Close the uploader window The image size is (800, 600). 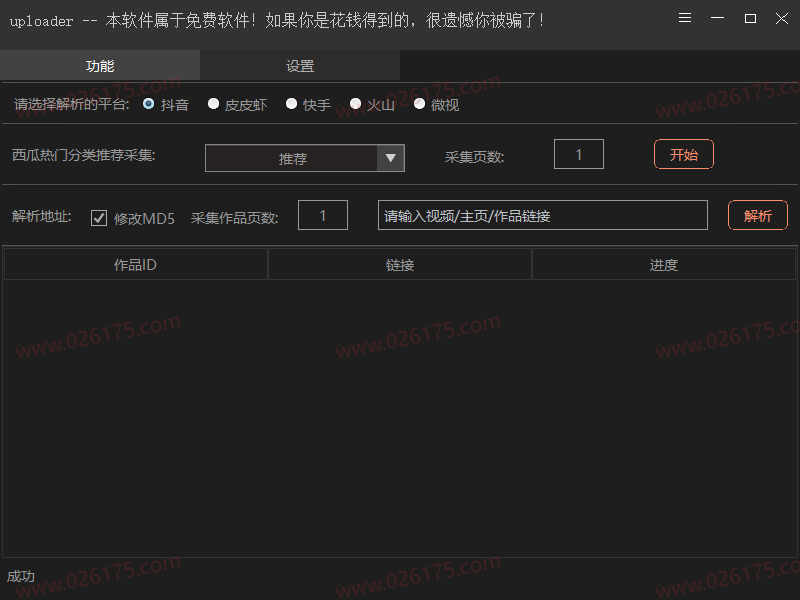tap(782, 18)
